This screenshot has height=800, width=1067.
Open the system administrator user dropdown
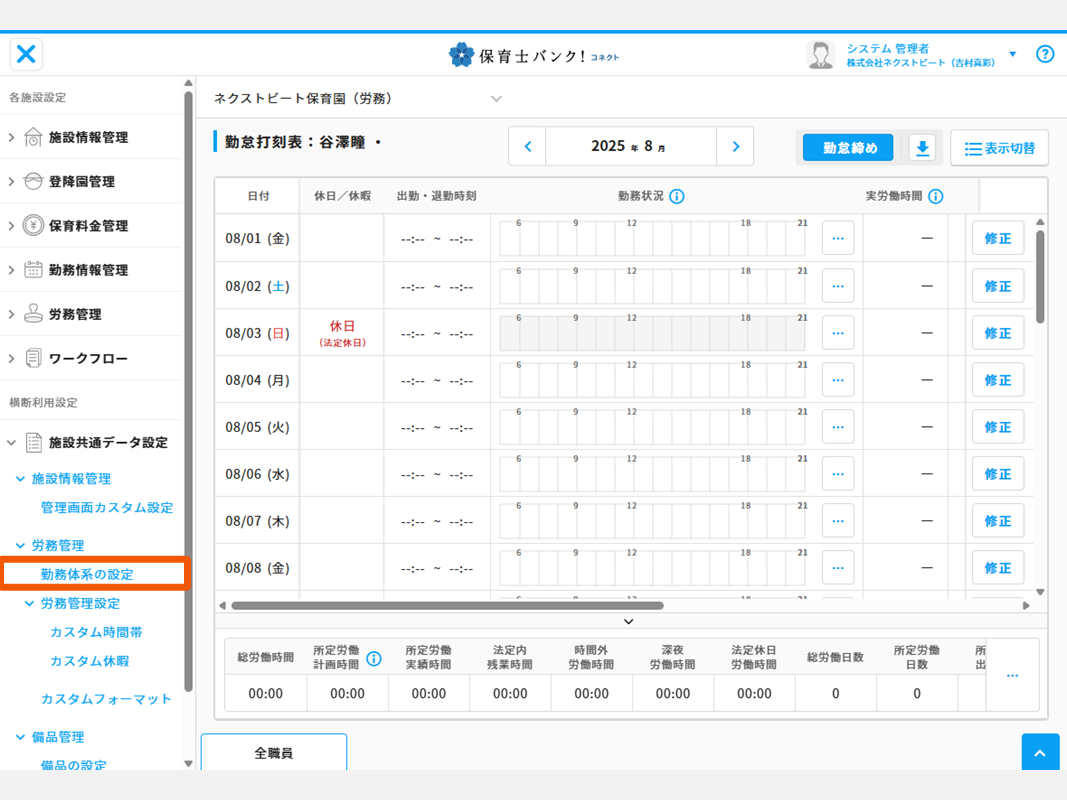tap(1012, 54)
